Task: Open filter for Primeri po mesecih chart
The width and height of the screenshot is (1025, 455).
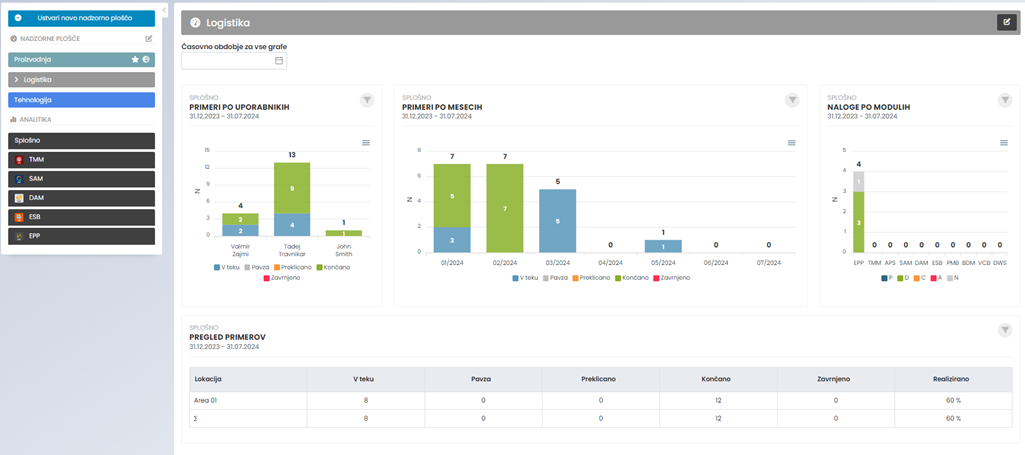Action: click(x=792, y=100)
